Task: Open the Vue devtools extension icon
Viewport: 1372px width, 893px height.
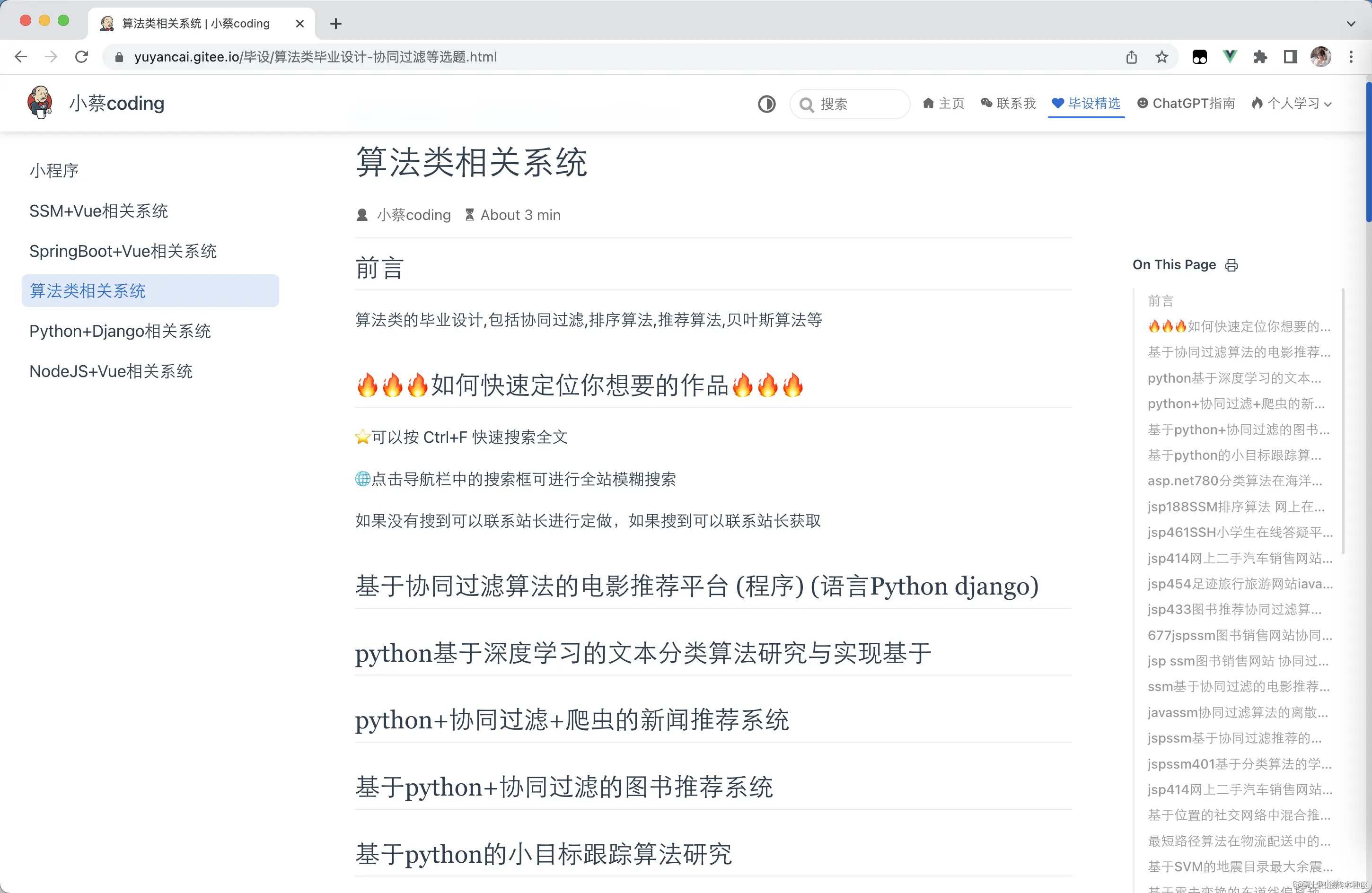Action: coord(1230,56)
